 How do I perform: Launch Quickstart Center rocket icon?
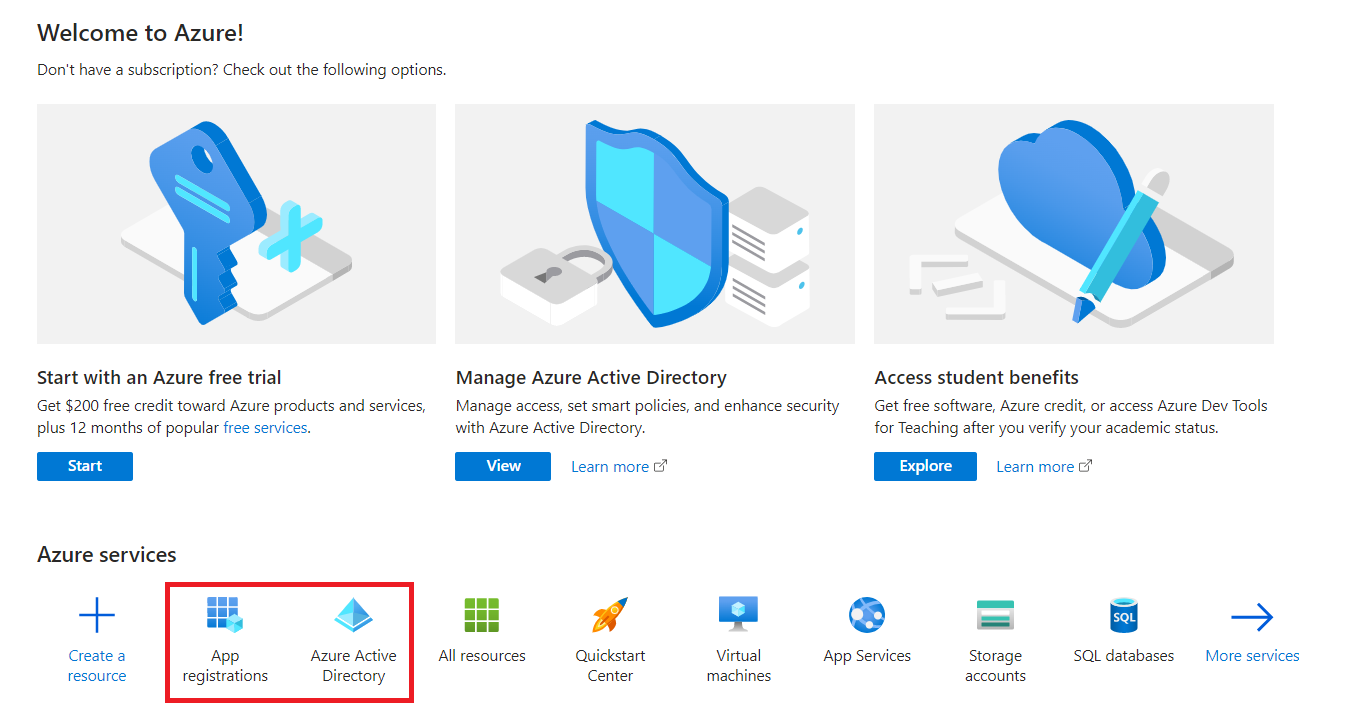pyautogui.click(x=610, y=615)
